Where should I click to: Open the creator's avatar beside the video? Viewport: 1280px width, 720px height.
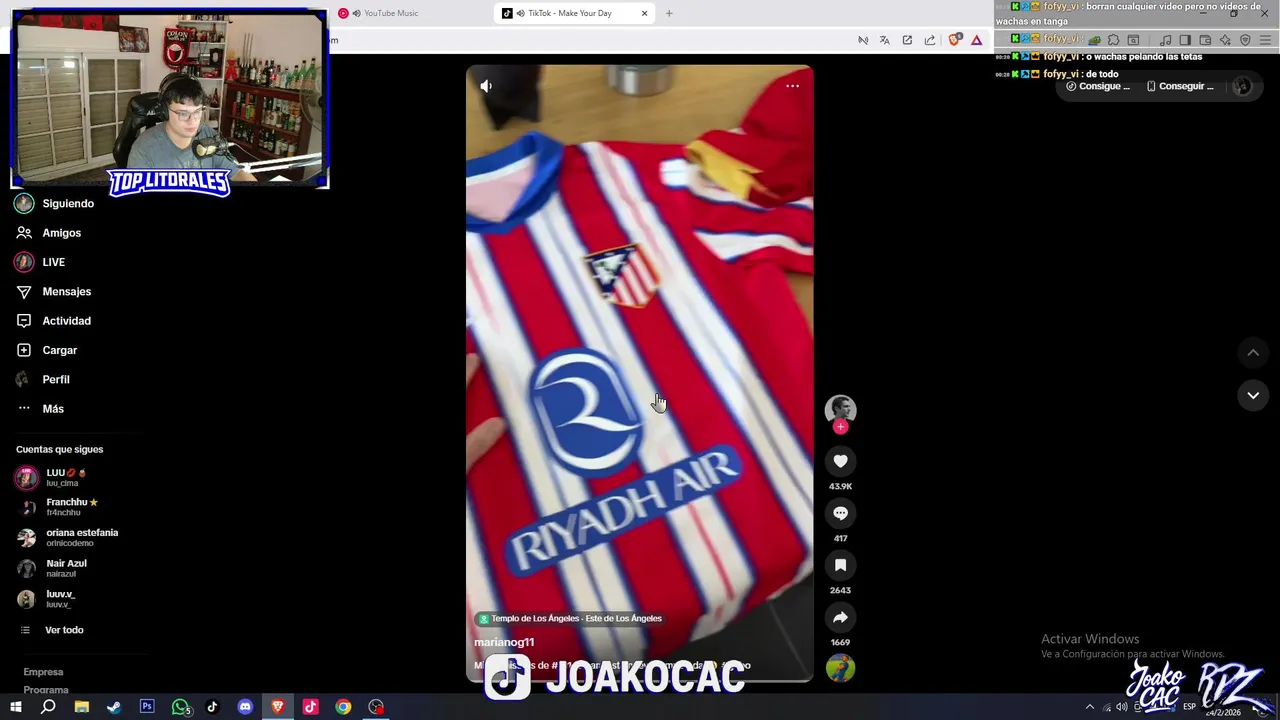(840, 408)
